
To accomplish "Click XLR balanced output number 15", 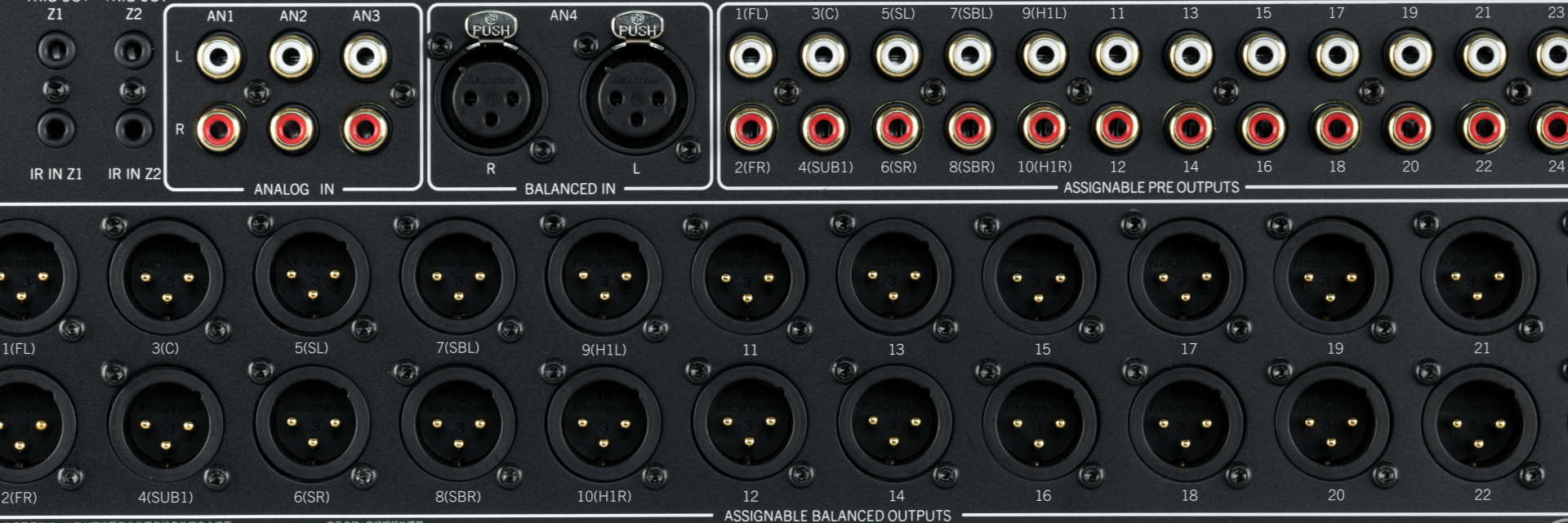I will pos(1040,277).
